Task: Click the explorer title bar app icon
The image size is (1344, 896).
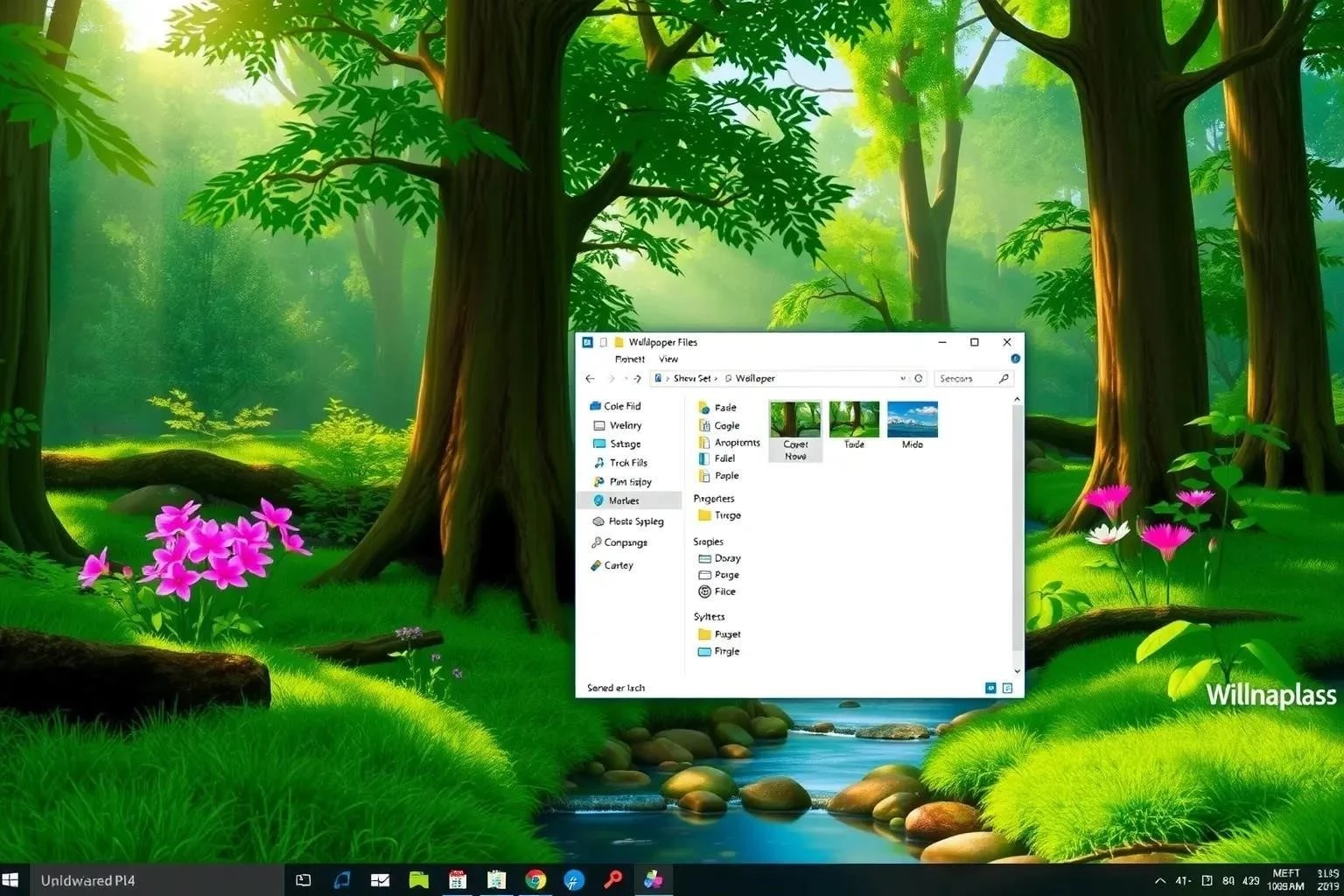Action: click(x=588, y=342)
